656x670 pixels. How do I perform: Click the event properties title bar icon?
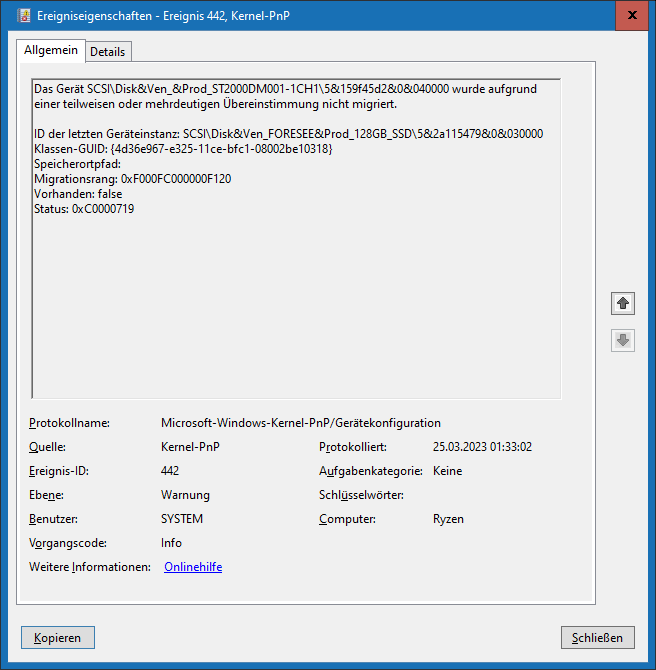pos(24,16)
